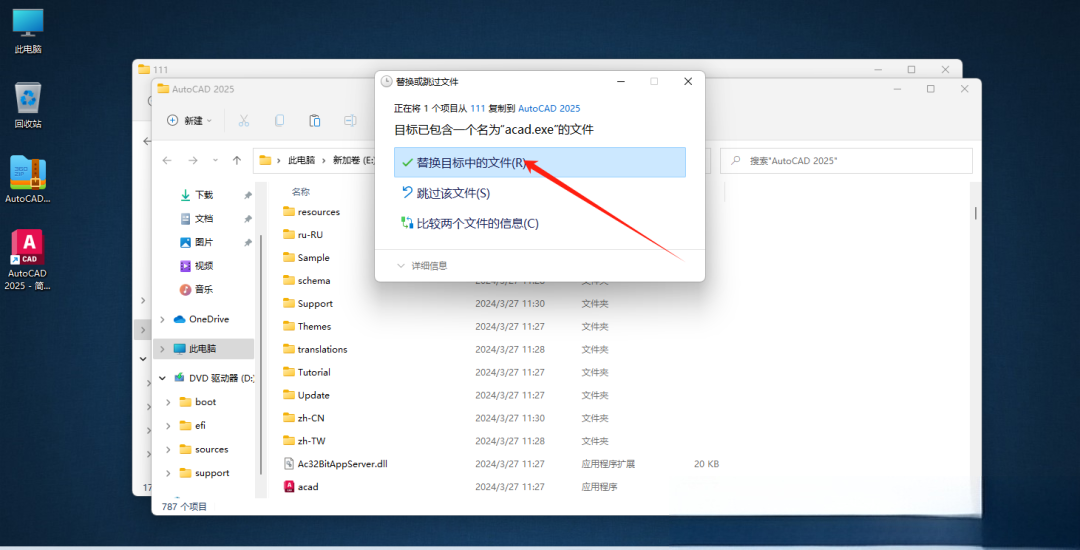
Task: Expand the boot folder node
Action: [168, 402]
